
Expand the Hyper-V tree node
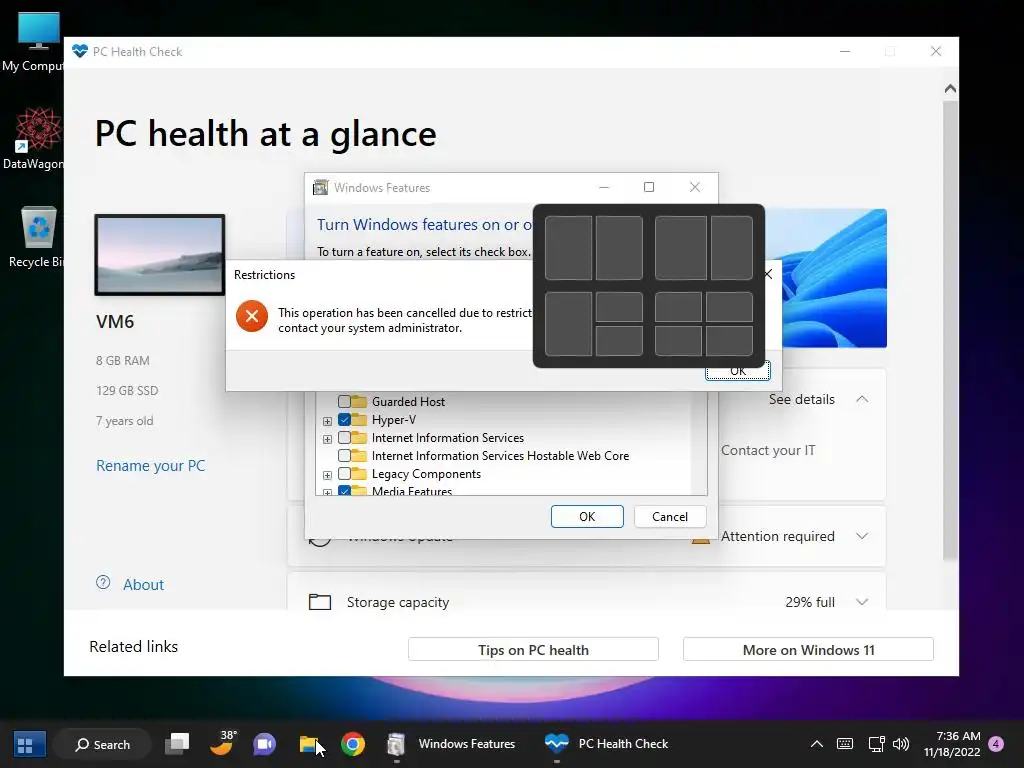point(327,421)
